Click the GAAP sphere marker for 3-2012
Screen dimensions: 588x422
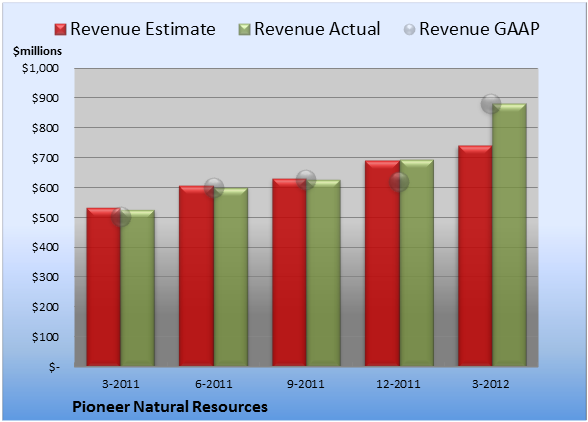(491, 104)
